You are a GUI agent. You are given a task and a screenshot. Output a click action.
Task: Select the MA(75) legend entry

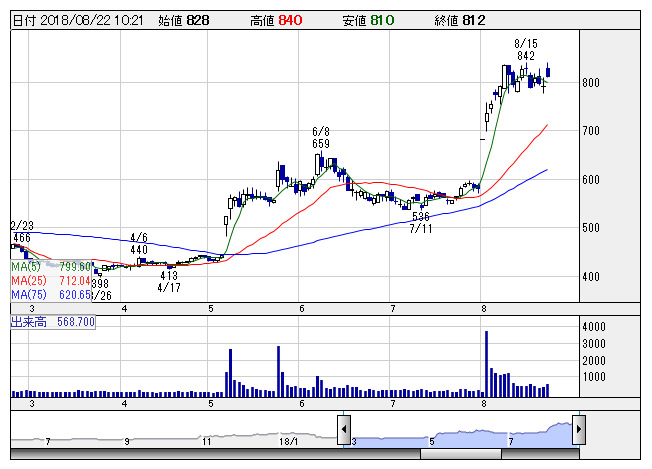[50, 295]
